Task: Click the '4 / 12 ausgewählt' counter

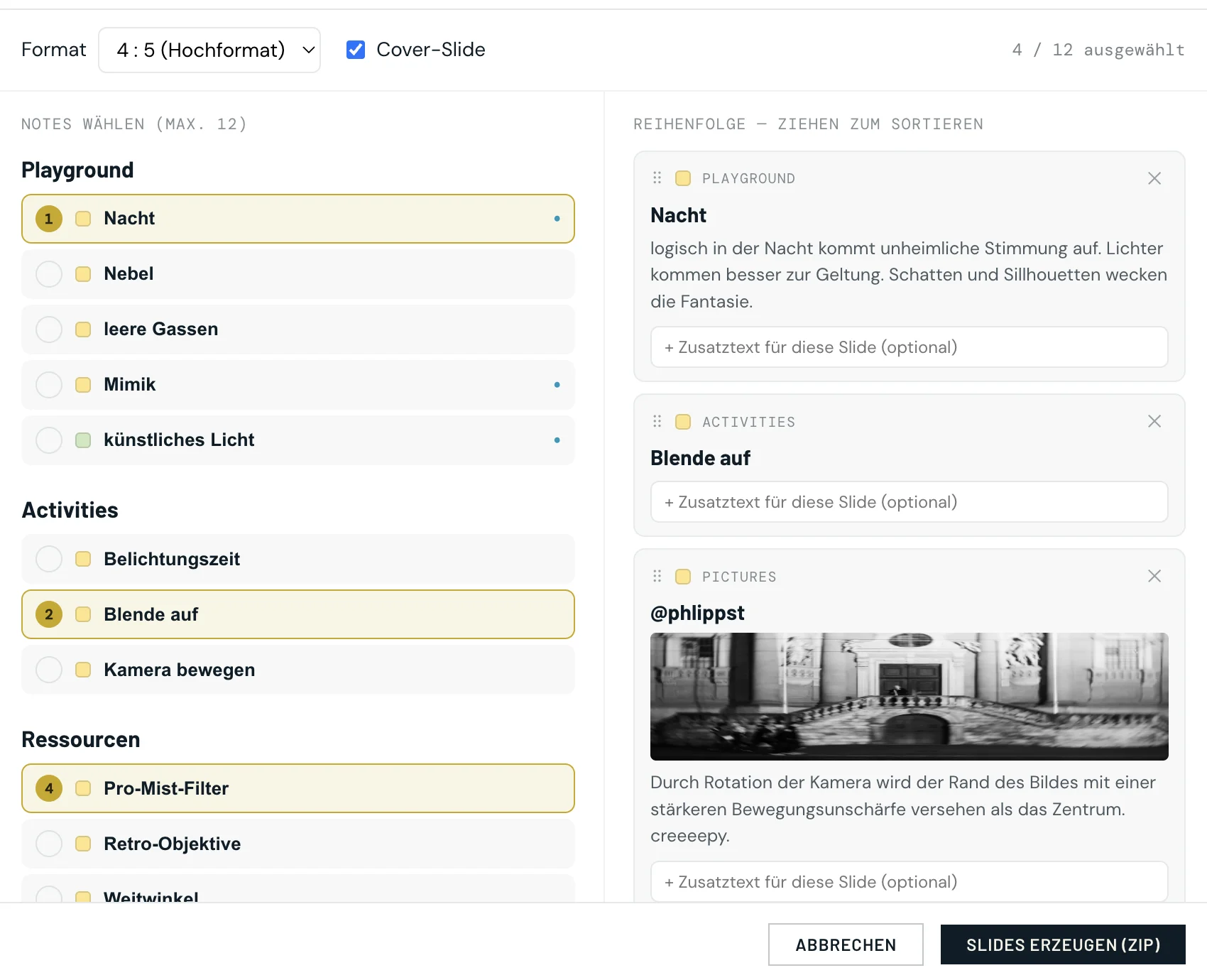Action: pyautogui.click(x=1098, y=50)
